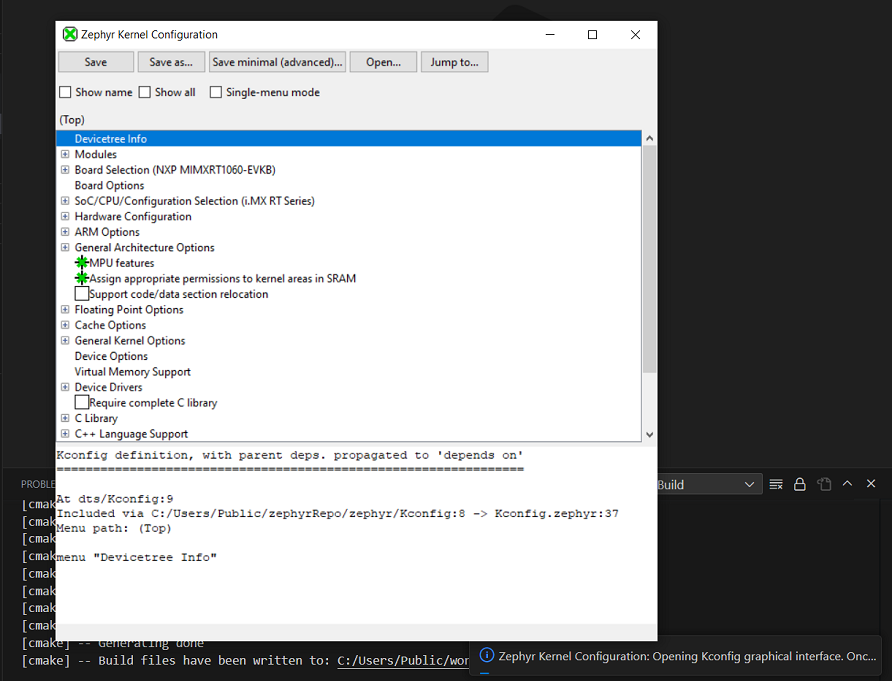Select the Devicetree Info menu entry

110,138
